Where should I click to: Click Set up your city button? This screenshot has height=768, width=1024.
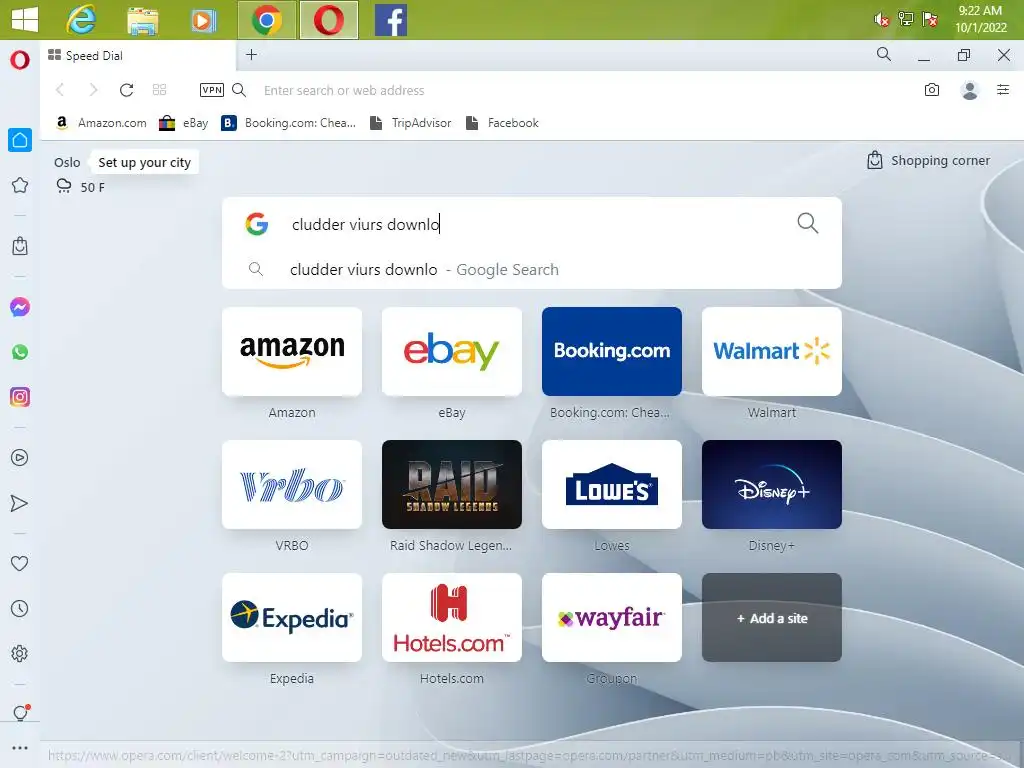[x=144, y=163]
